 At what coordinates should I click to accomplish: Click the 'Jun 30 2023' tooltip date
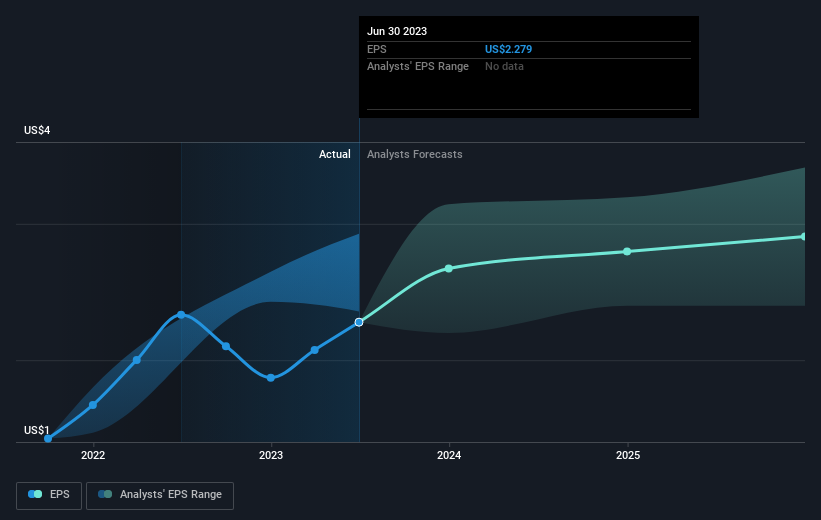click(397, 31)
